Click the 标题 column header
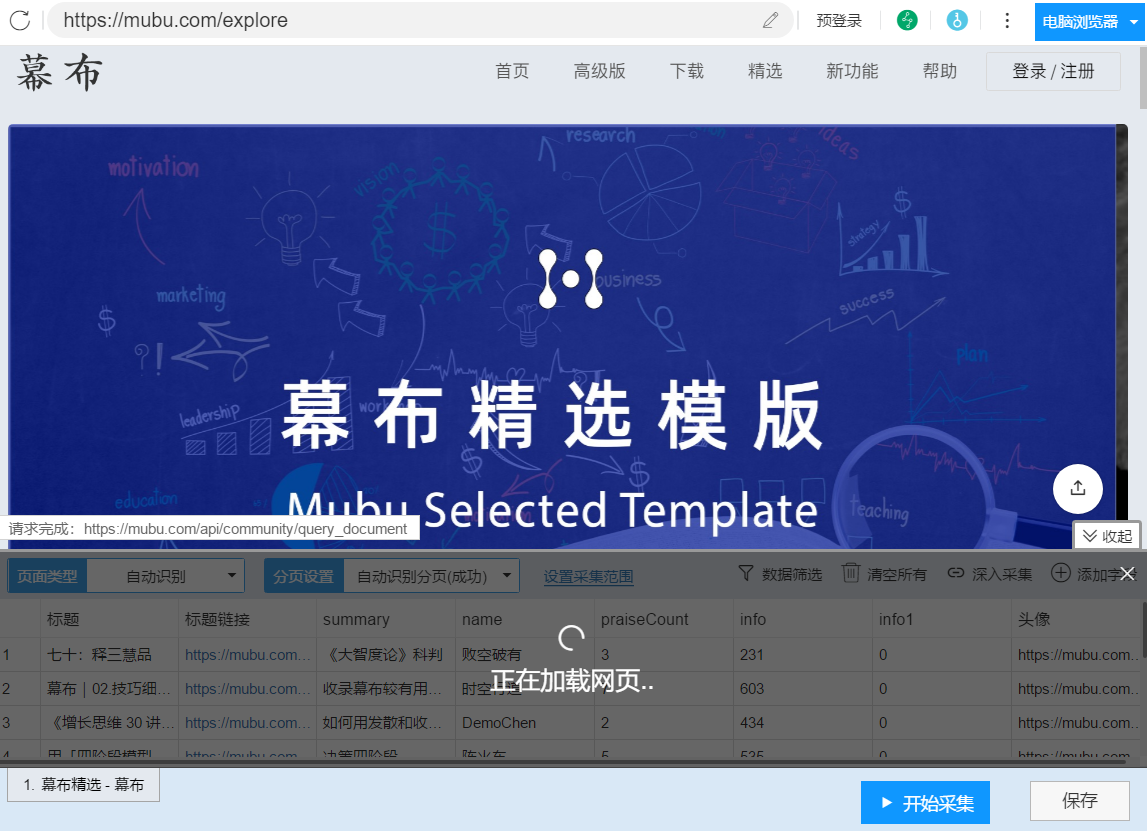 109,620
